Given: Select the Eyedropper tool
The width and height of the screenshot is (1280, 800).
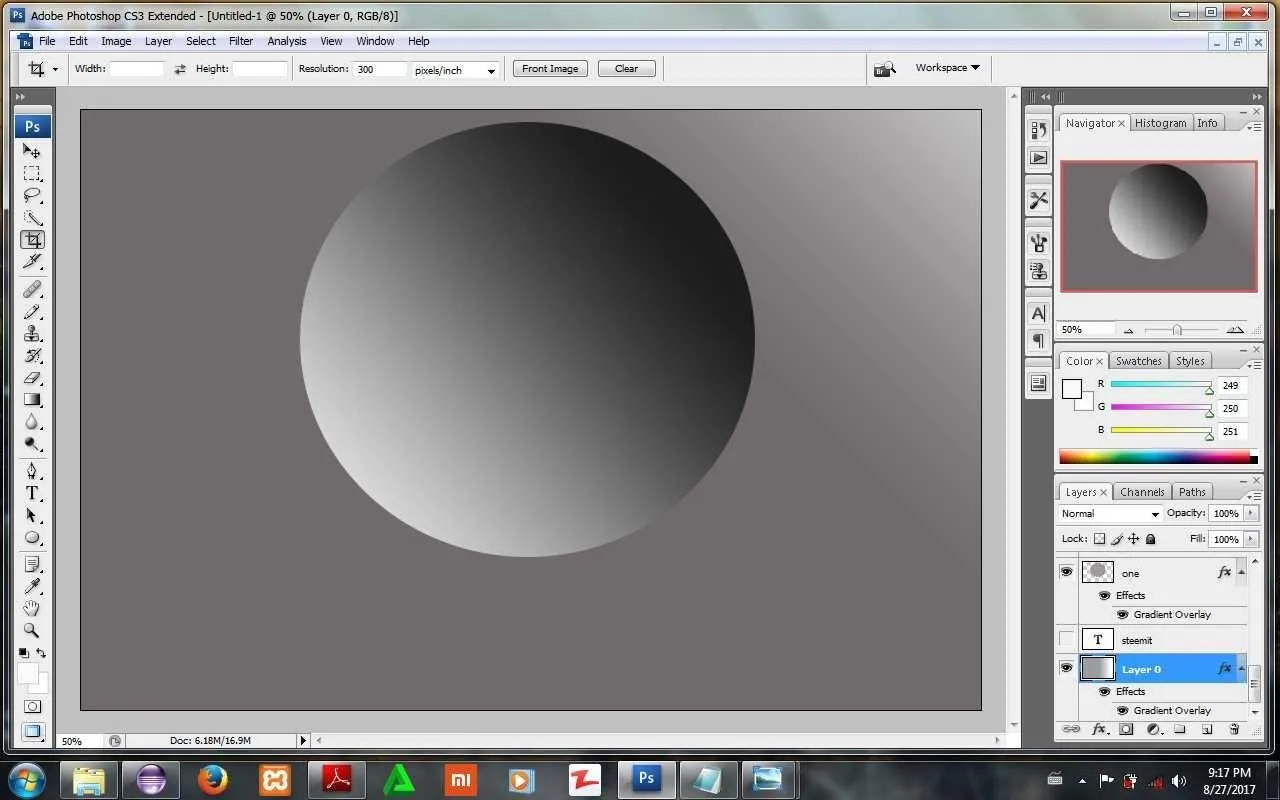Looking at the screenshot, I should [x=32, y=586].
